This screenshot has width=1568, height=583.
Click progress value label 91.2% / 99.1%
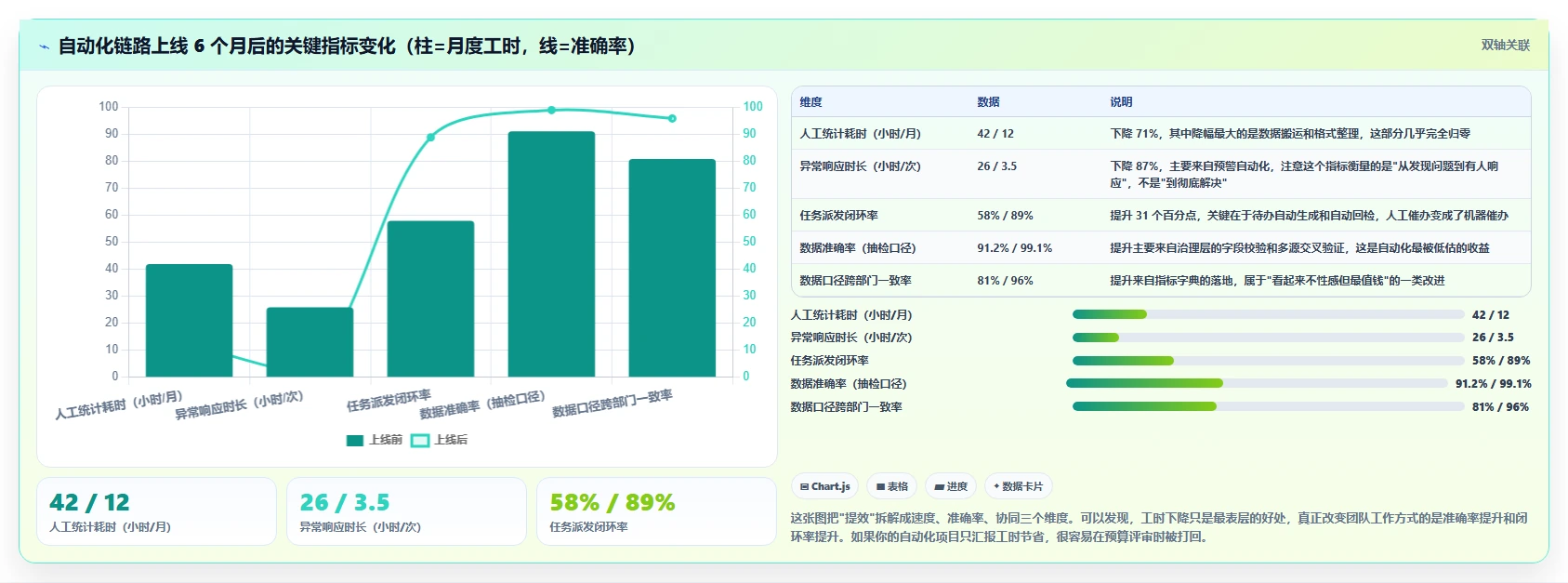[x=1494, y=384]
